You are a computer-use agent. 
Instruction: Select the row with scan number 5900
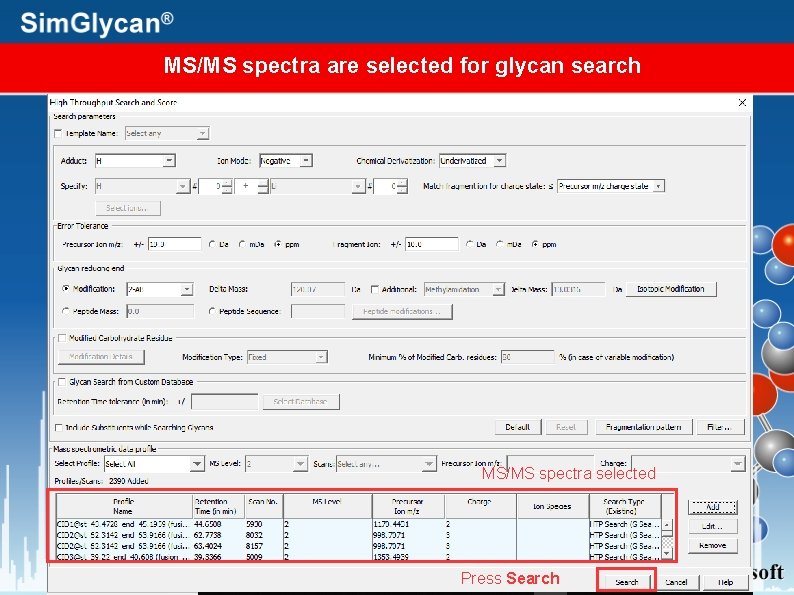(x=359, y=524)
